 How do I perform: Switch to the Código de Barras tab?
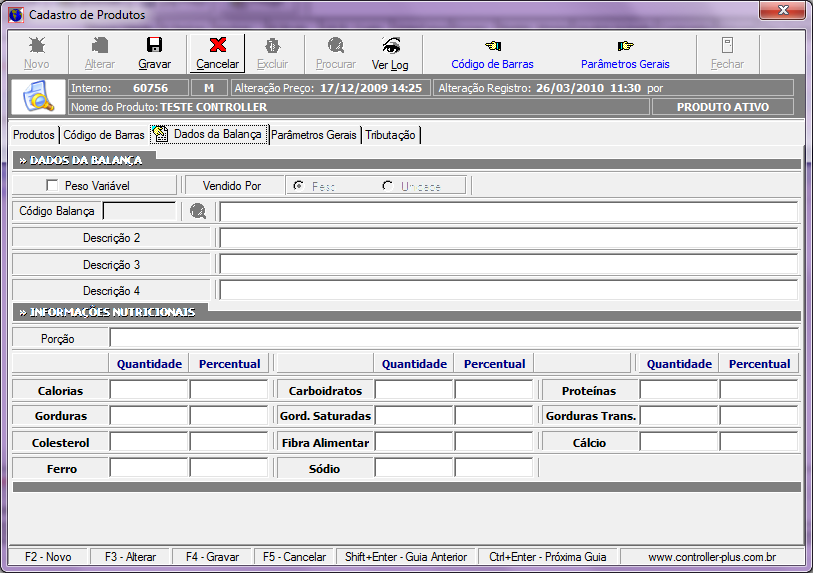point(104,135)
